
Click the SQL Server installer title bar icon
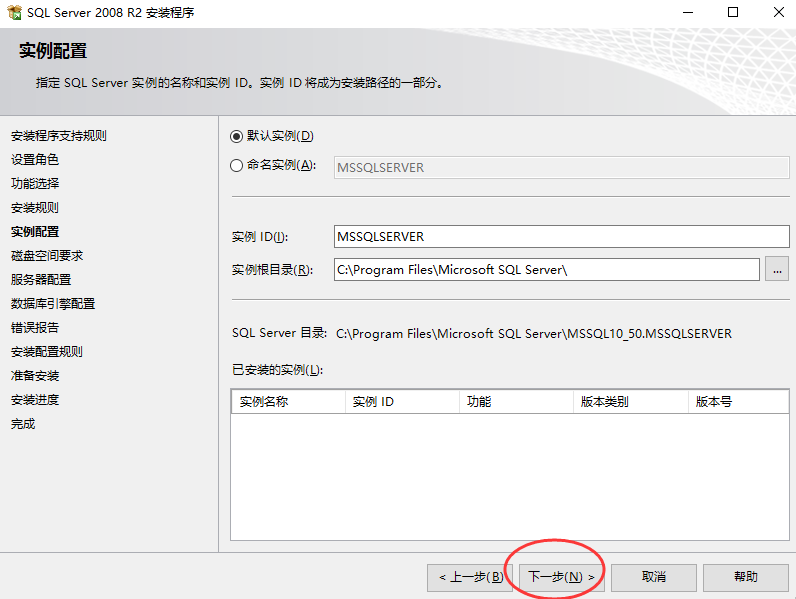pos(15,12)
